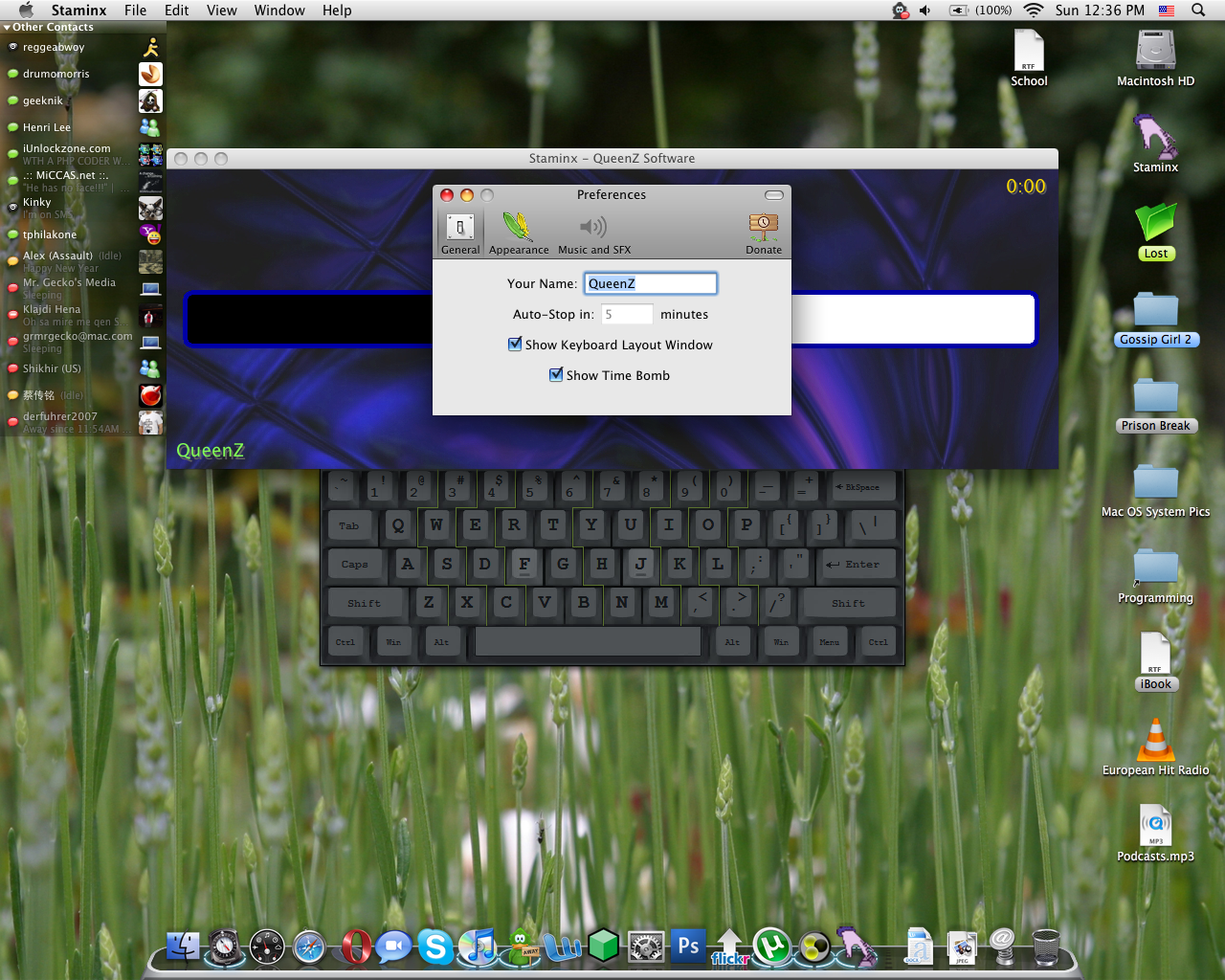Open the School RTF file on desktop
The width and height of the screenshot is (1225, 980).
pyautogui.click(x=1029, y=58)
